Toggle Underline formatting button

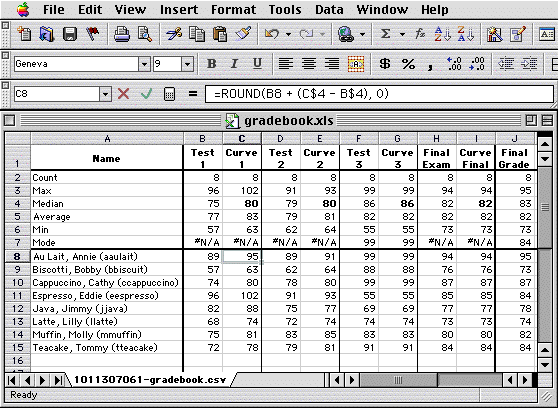(257, 64)
